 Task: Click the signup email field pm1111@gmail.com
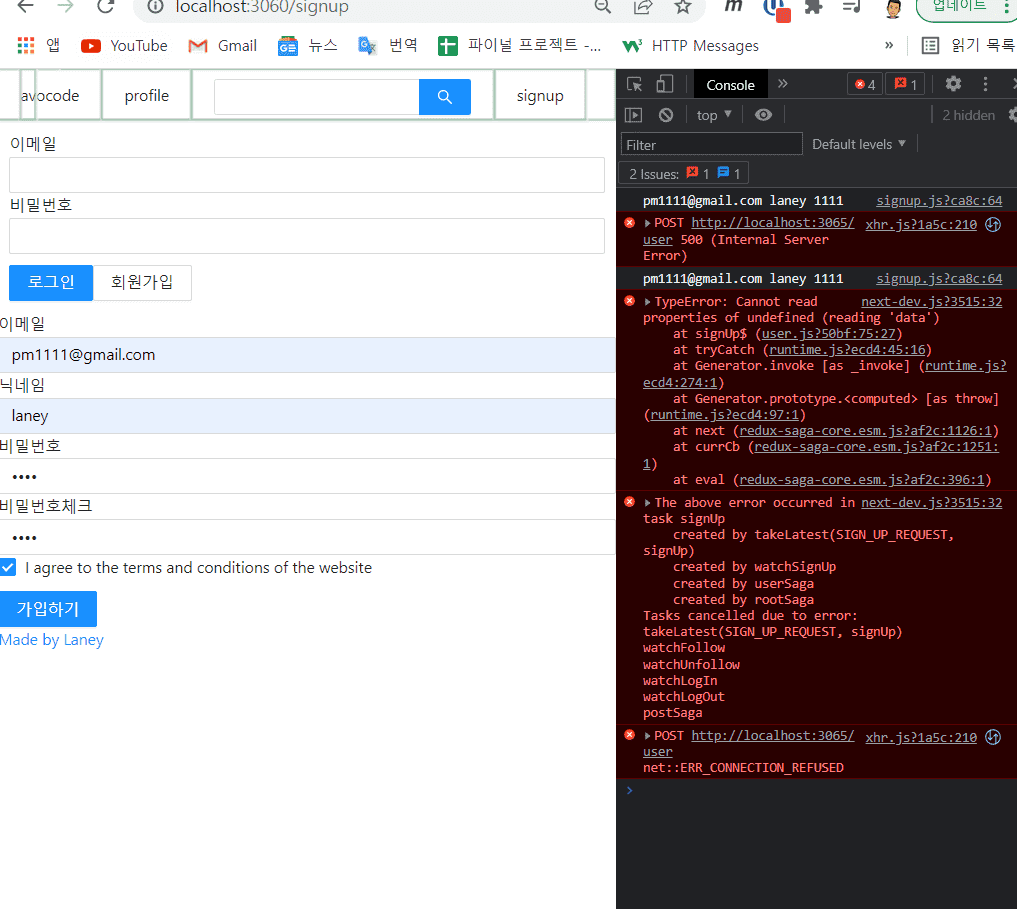[x=307, y=355]
